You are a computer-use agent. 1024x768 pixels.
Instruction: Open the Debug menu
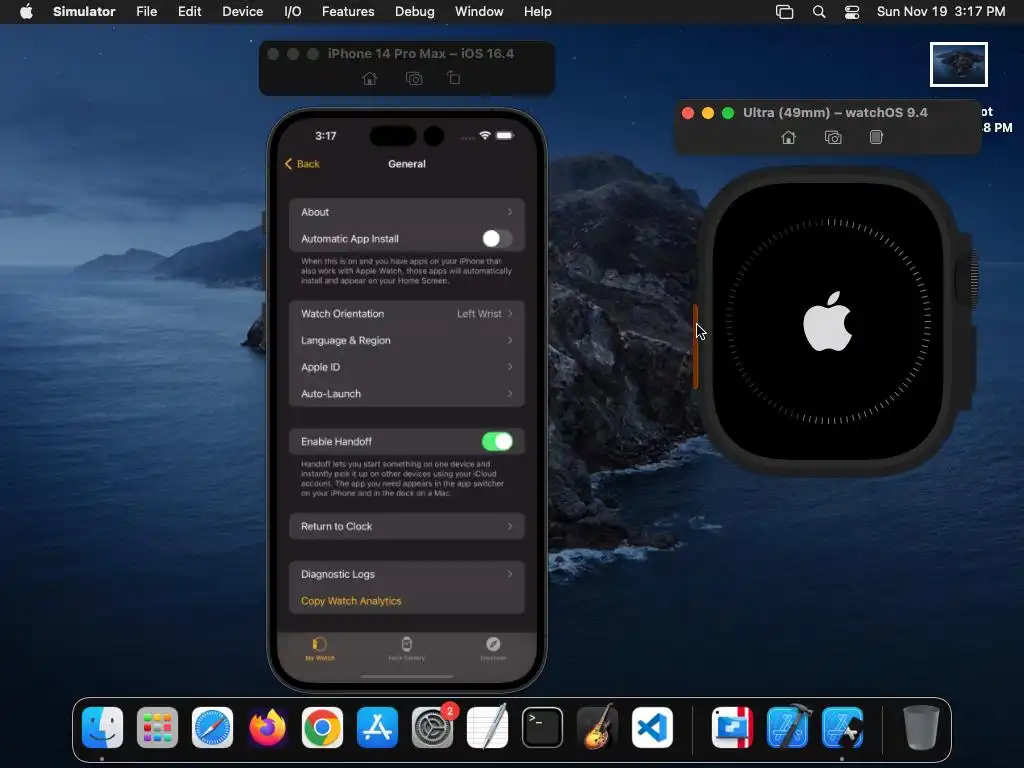pos(415,12)
